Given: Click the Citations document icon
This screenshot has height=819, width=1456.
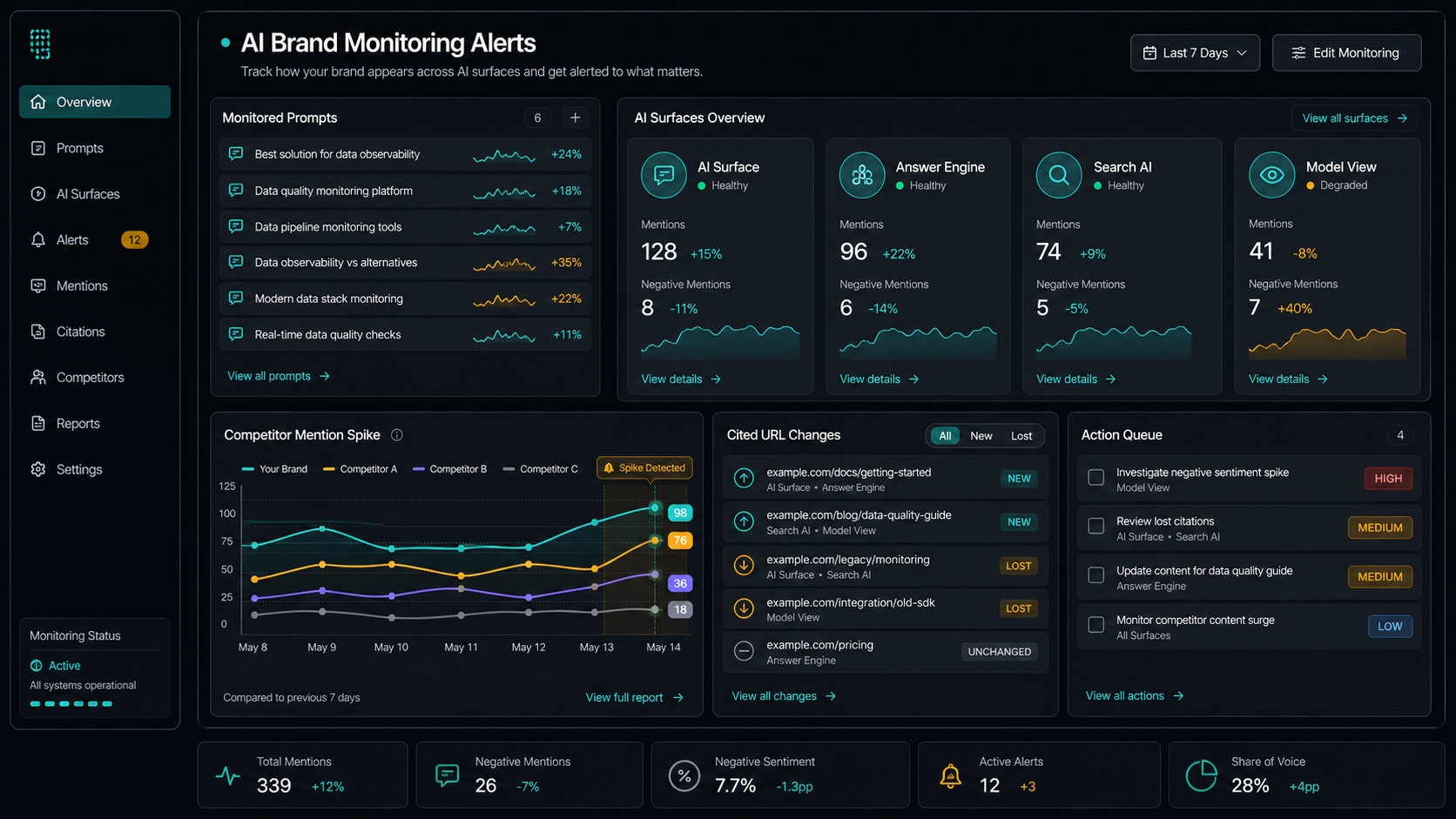Looking at the screenshot, I should pos(38,332).
